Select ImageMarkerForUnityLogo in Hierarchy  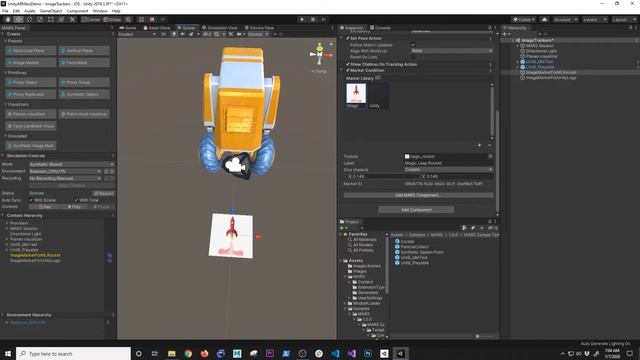click(x=551, y=78)
